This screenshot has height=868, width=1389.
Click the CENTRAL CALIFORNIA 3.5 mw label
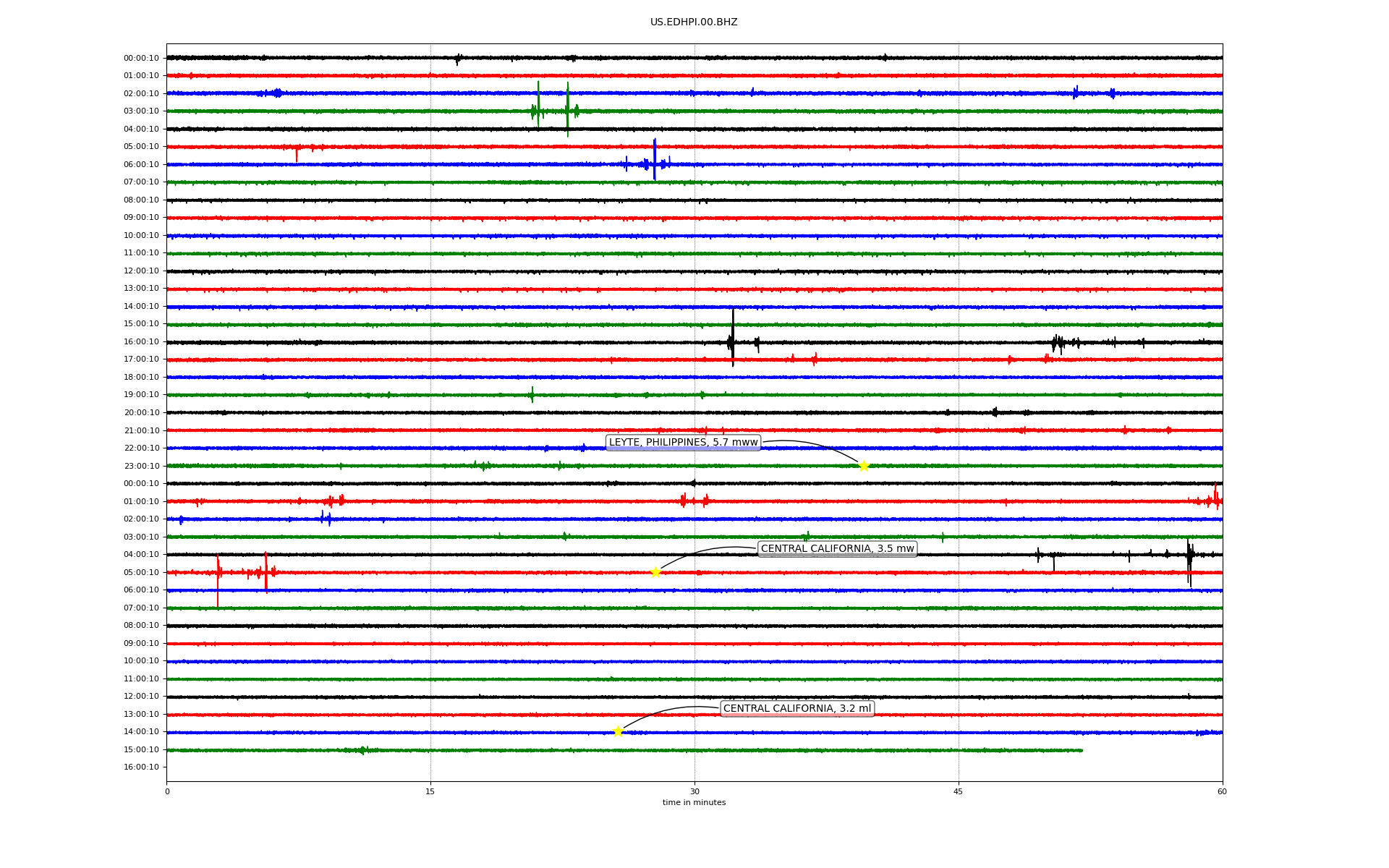[x=837, y=549]
